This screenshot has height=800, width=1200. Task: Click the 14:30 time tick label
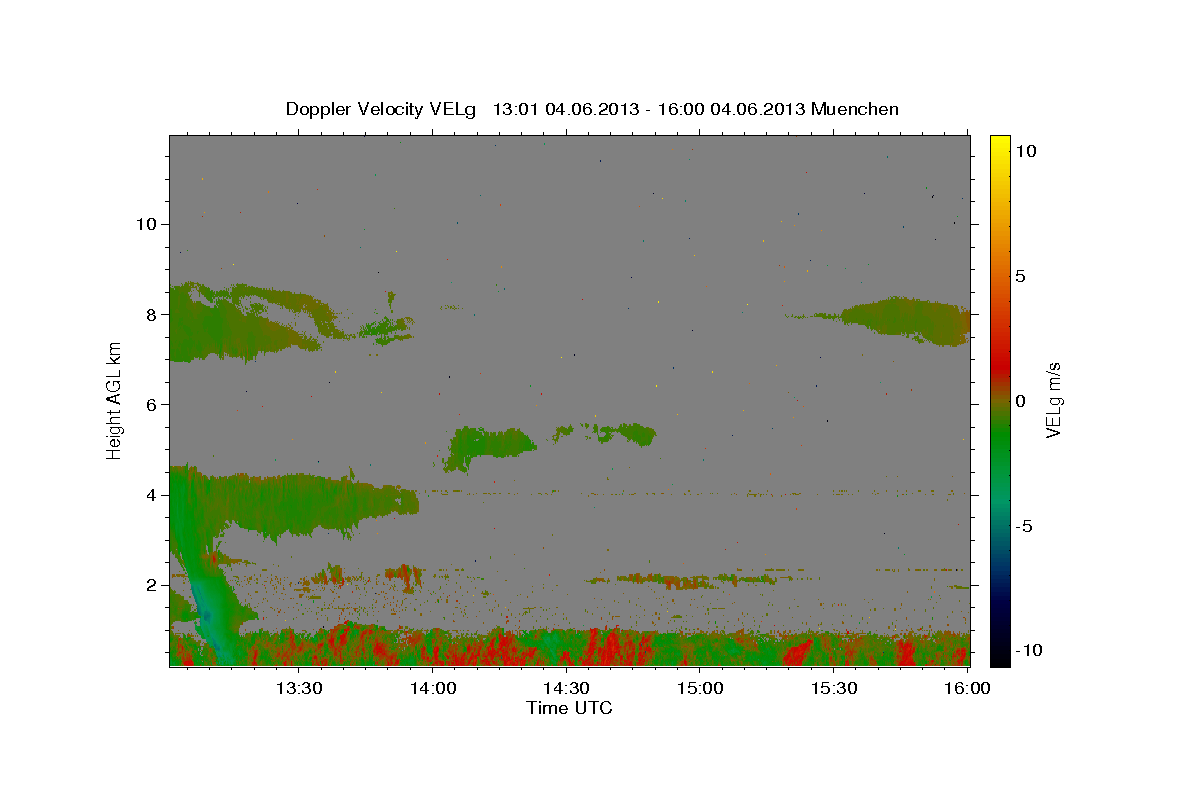tap(566, 688)
